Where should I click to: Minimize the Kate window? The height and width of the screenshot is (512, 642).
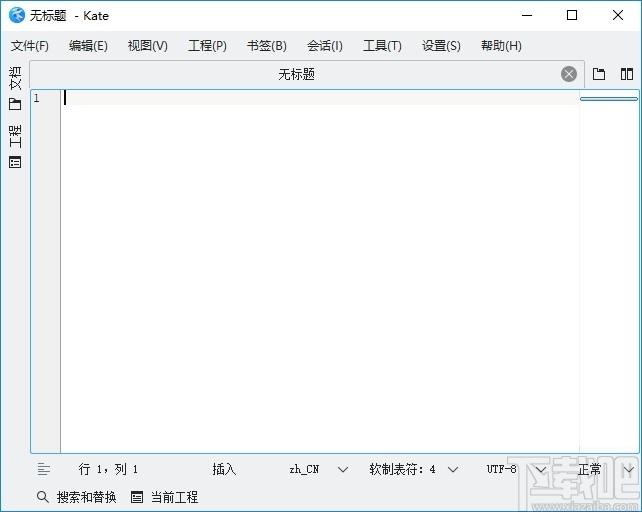(x=527, y=16)
